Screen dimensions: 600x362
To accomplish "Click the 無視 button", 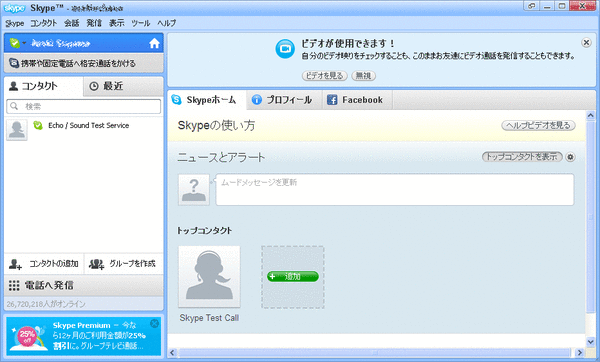I will point(364,76).
